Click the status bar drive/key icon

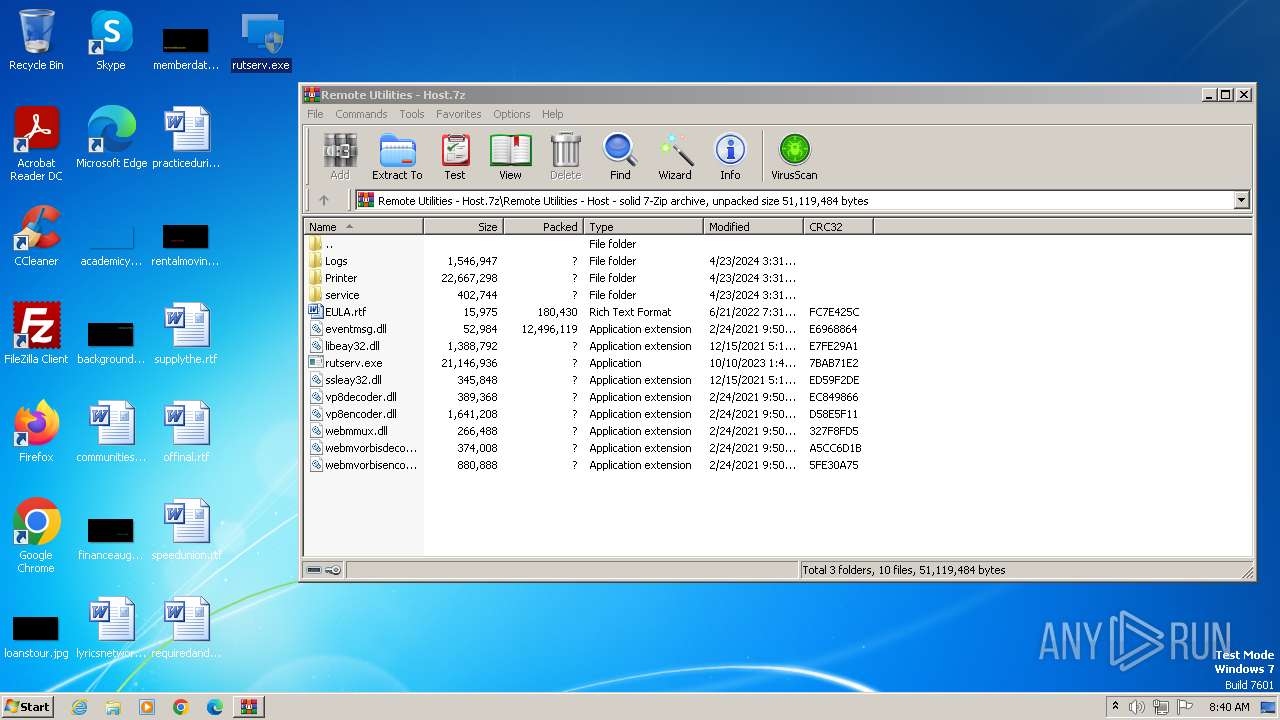coord(324,570)
